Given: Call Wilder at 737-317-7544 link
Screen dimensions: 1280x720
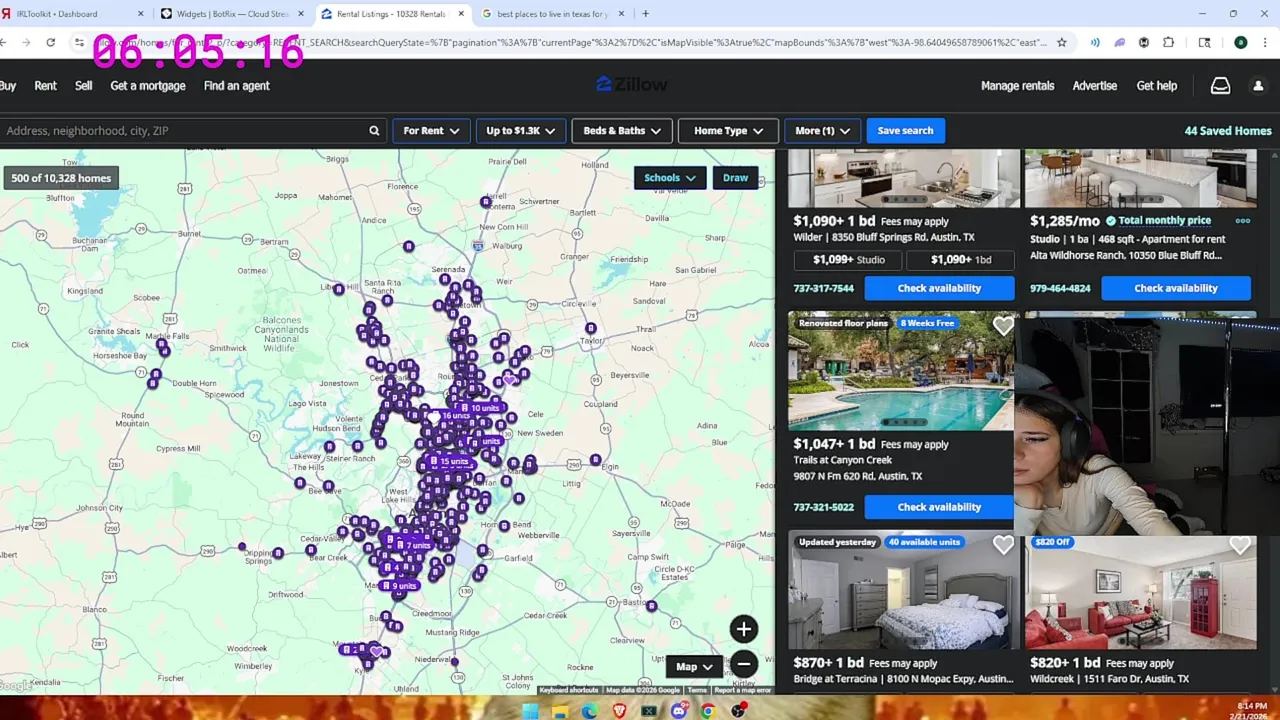Looking at the screenshot, I should [x=823, y=288].
